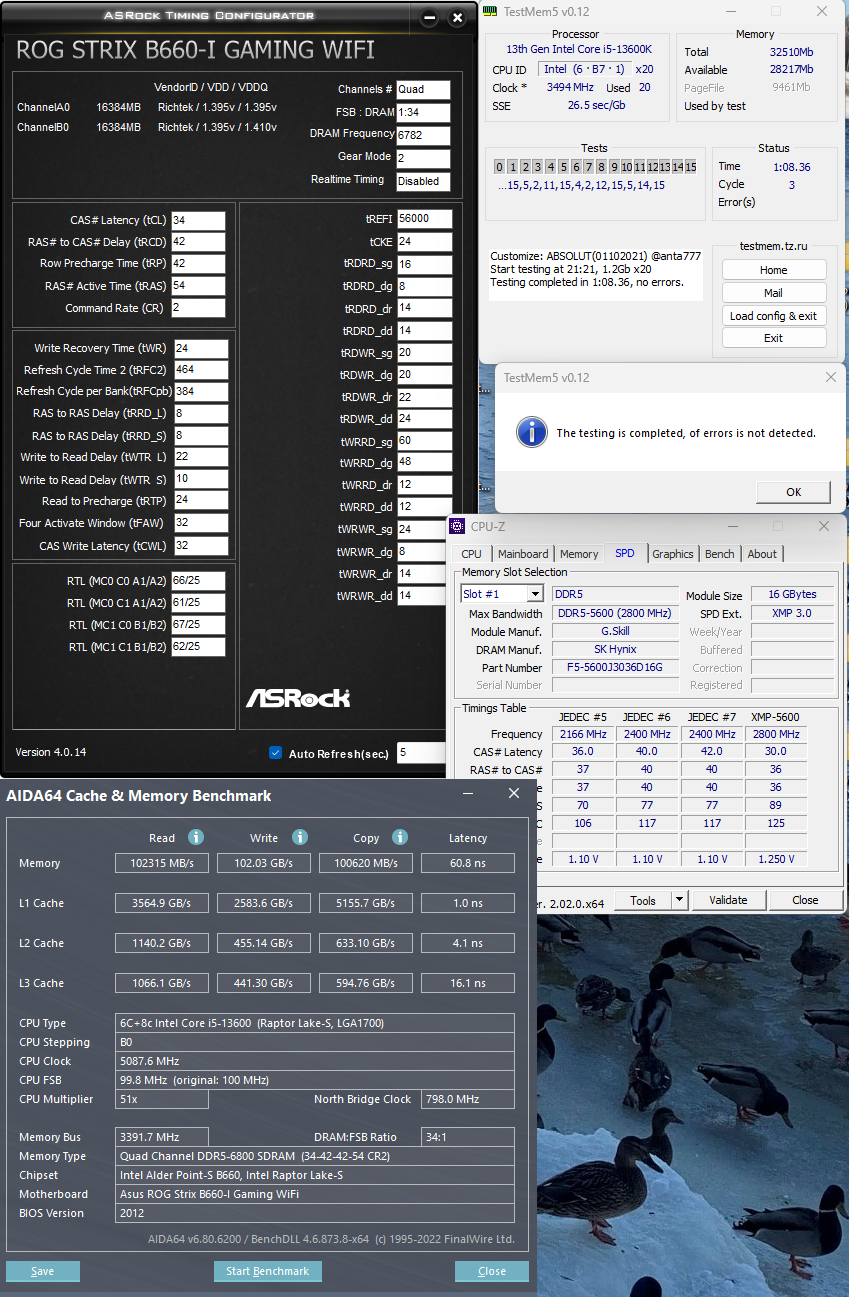Click the Row Precharge Time (tRP) field
Image resolution: width=849 pixels, height=1297 pixels.
(x=198, y=264)
